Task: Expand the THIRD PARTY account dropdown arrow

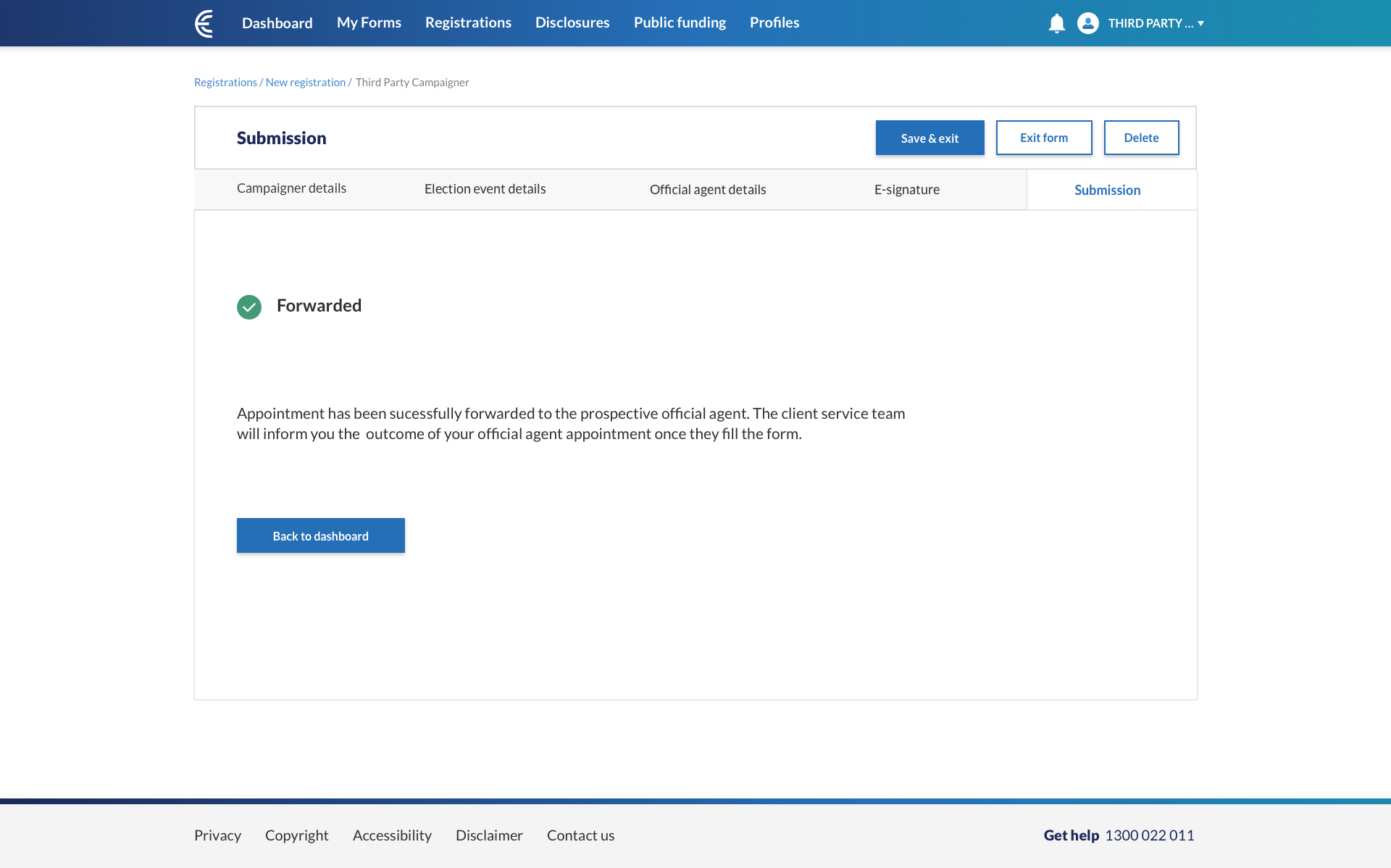Action: point(1200,23)
